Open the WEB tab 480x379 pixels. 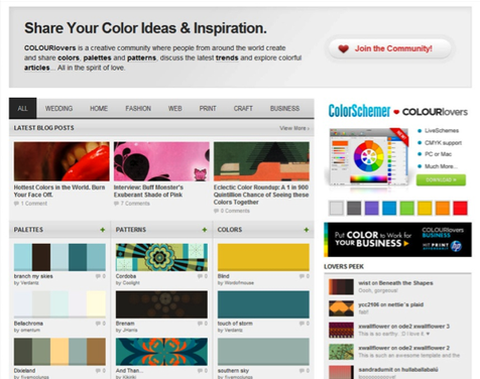pos(175,108)
